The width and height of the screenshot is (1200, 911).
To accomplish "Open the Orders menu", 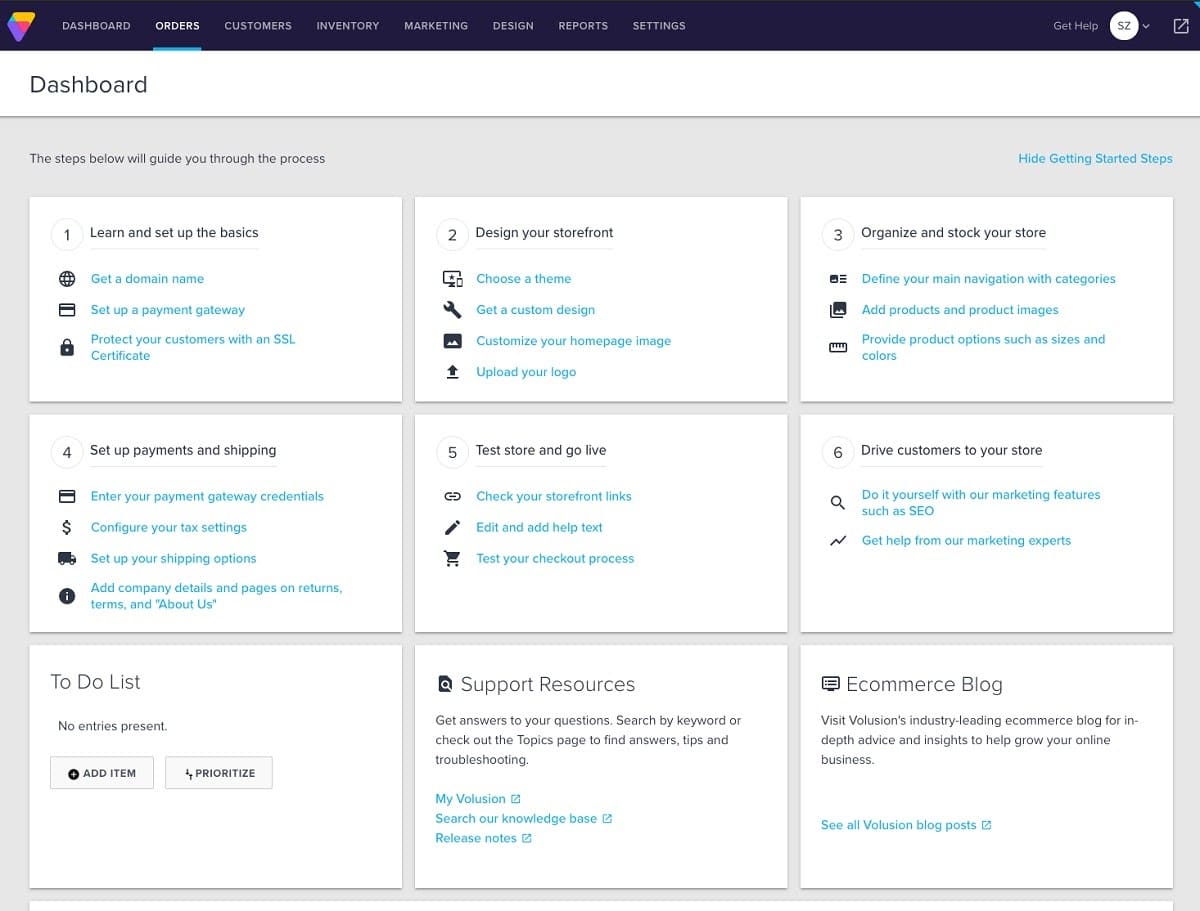I will click(x=177, y=25).
